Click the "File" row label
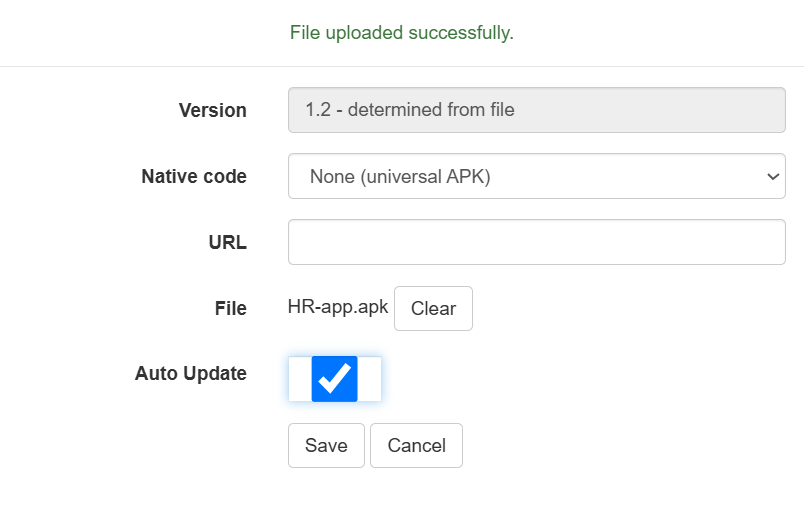The width and height of the screenshot is (804, 506). (x=230, y=308)
